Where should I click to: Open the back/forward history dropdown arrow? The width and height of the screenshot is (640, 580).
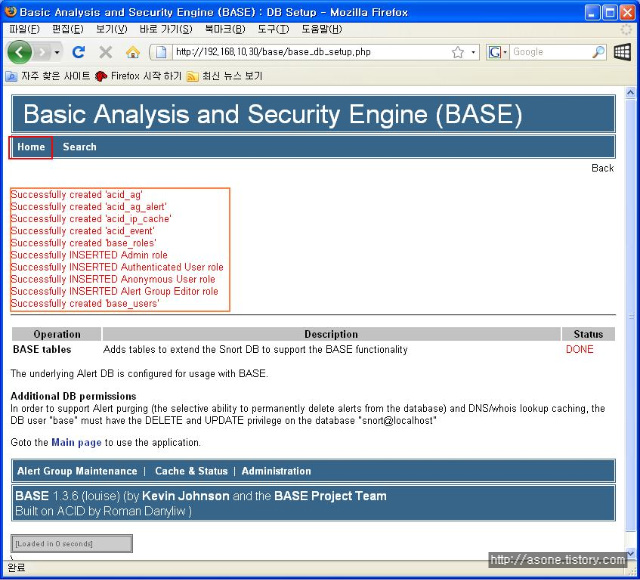point(57,52)
